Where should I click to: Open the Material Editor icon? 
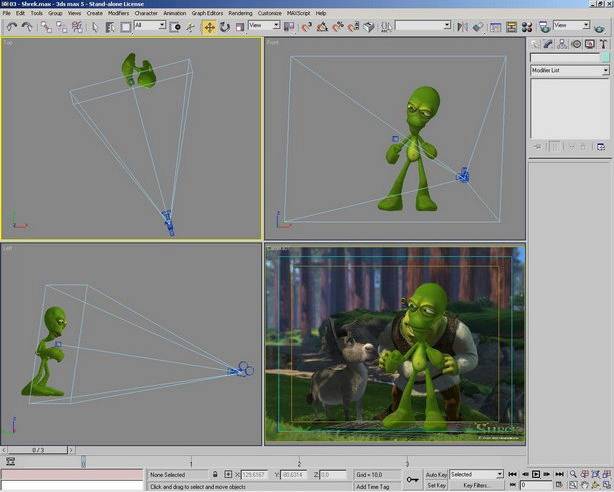[527, 27]
